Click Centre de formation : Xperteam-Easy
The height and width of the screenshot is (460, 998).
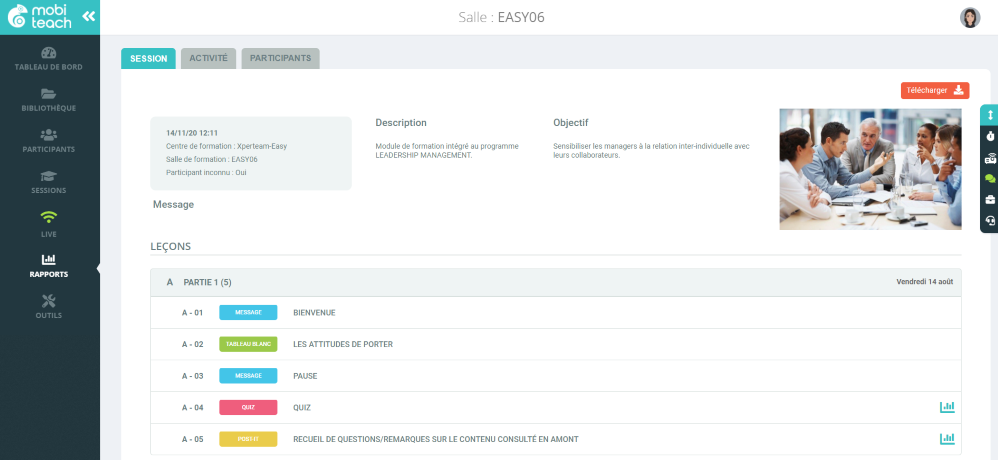[227, 146]
